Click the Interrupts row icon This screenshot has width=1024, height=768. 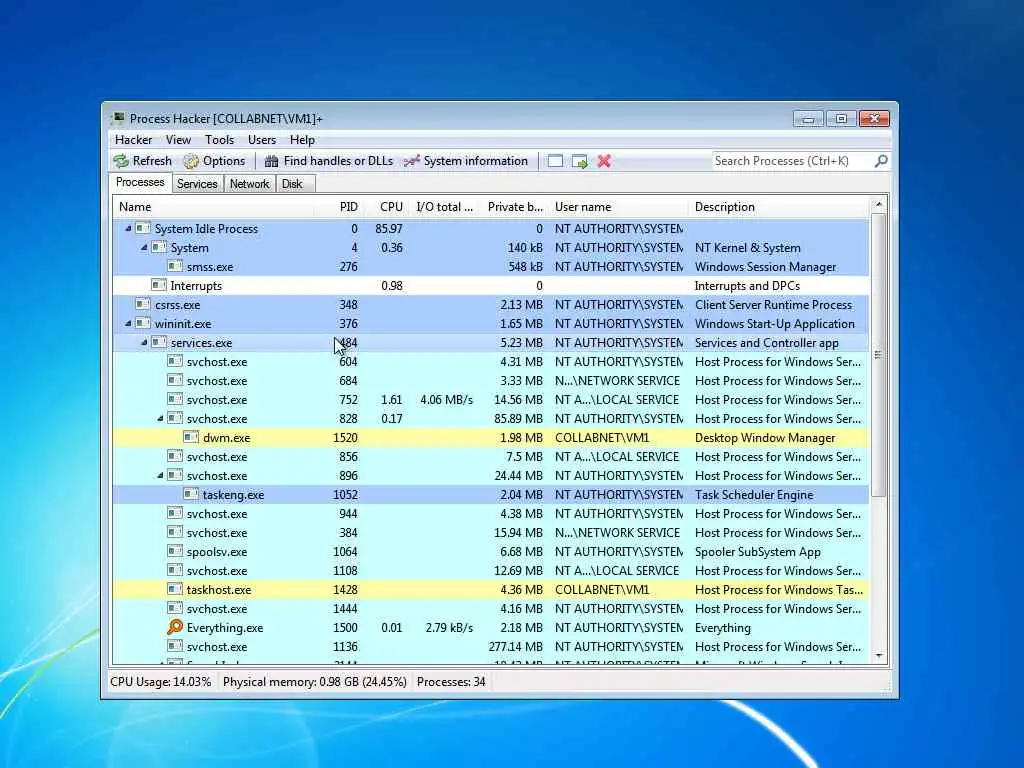pos(158,285)
